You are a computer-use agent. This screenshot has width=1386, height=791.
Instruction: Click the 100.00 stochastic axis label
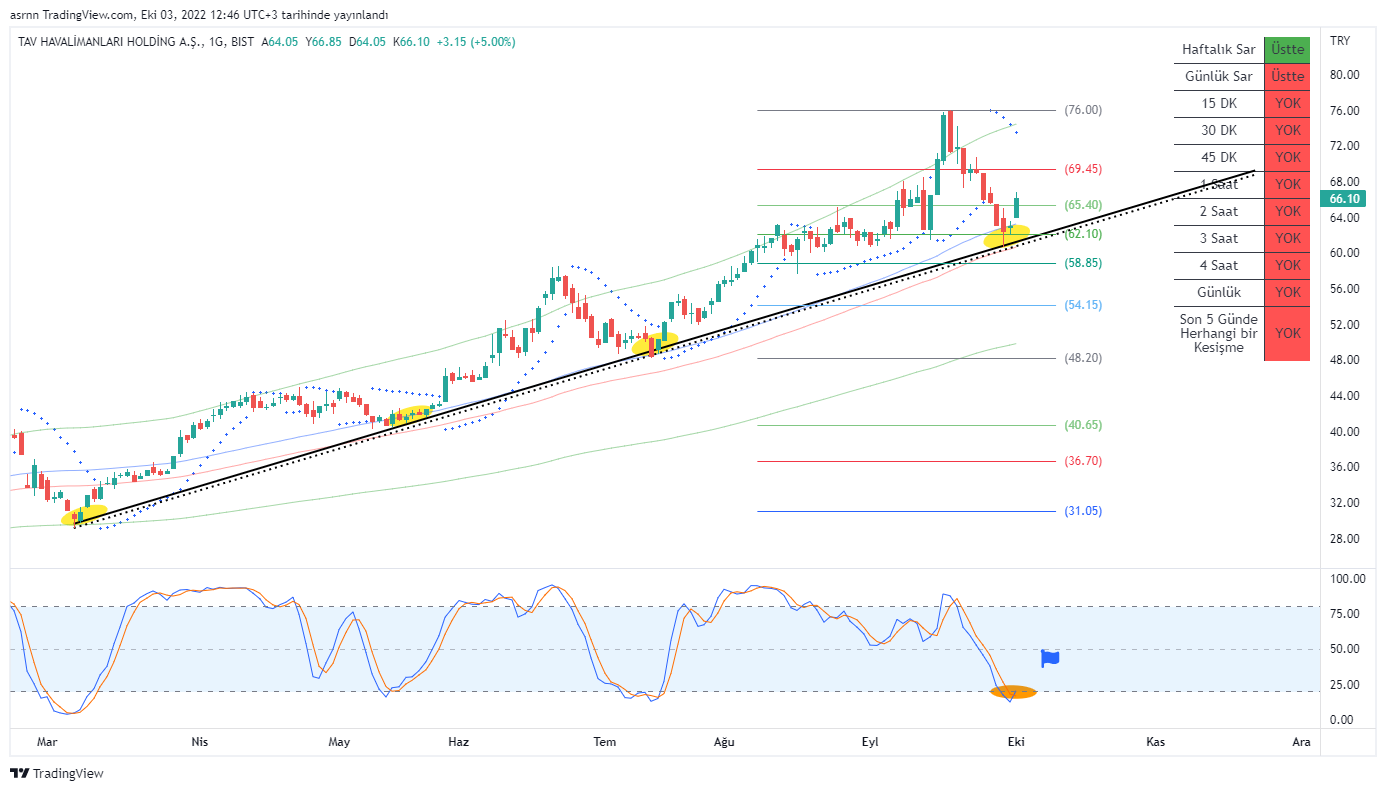tap(1348, 579)
